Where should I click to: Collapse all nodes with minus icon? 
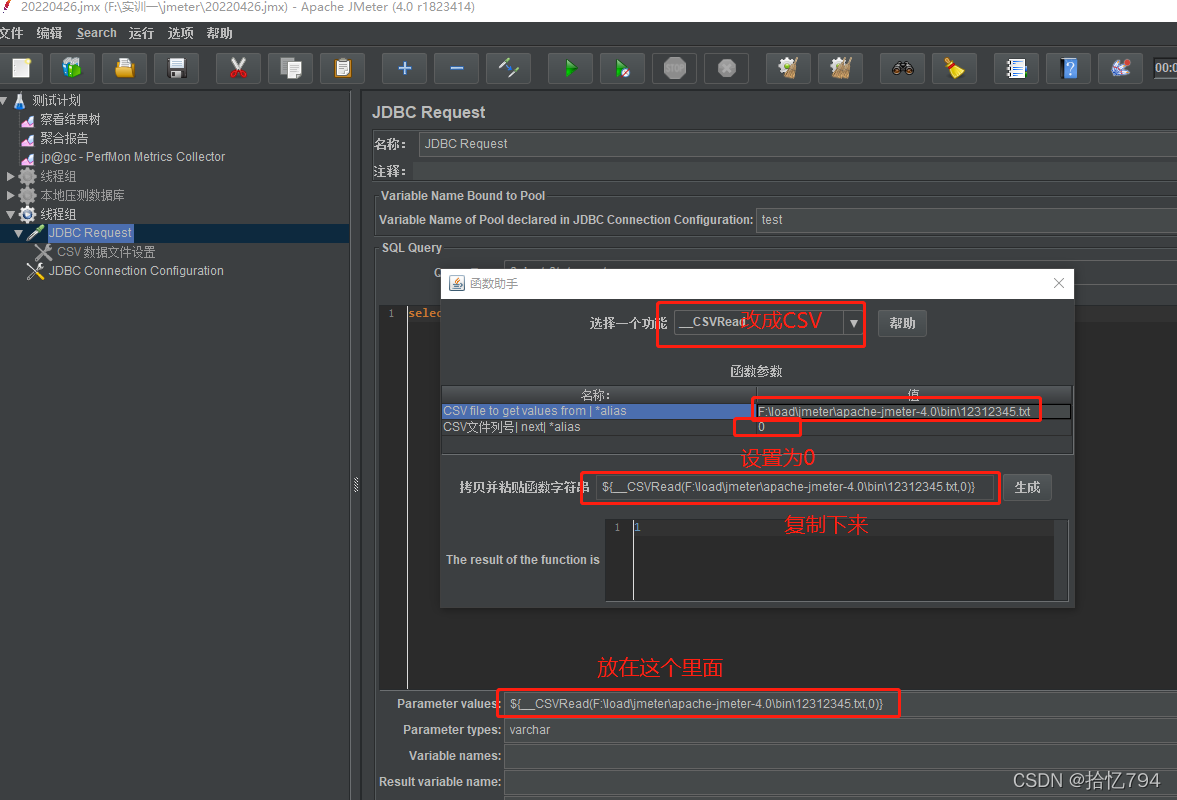coord(456,68)
